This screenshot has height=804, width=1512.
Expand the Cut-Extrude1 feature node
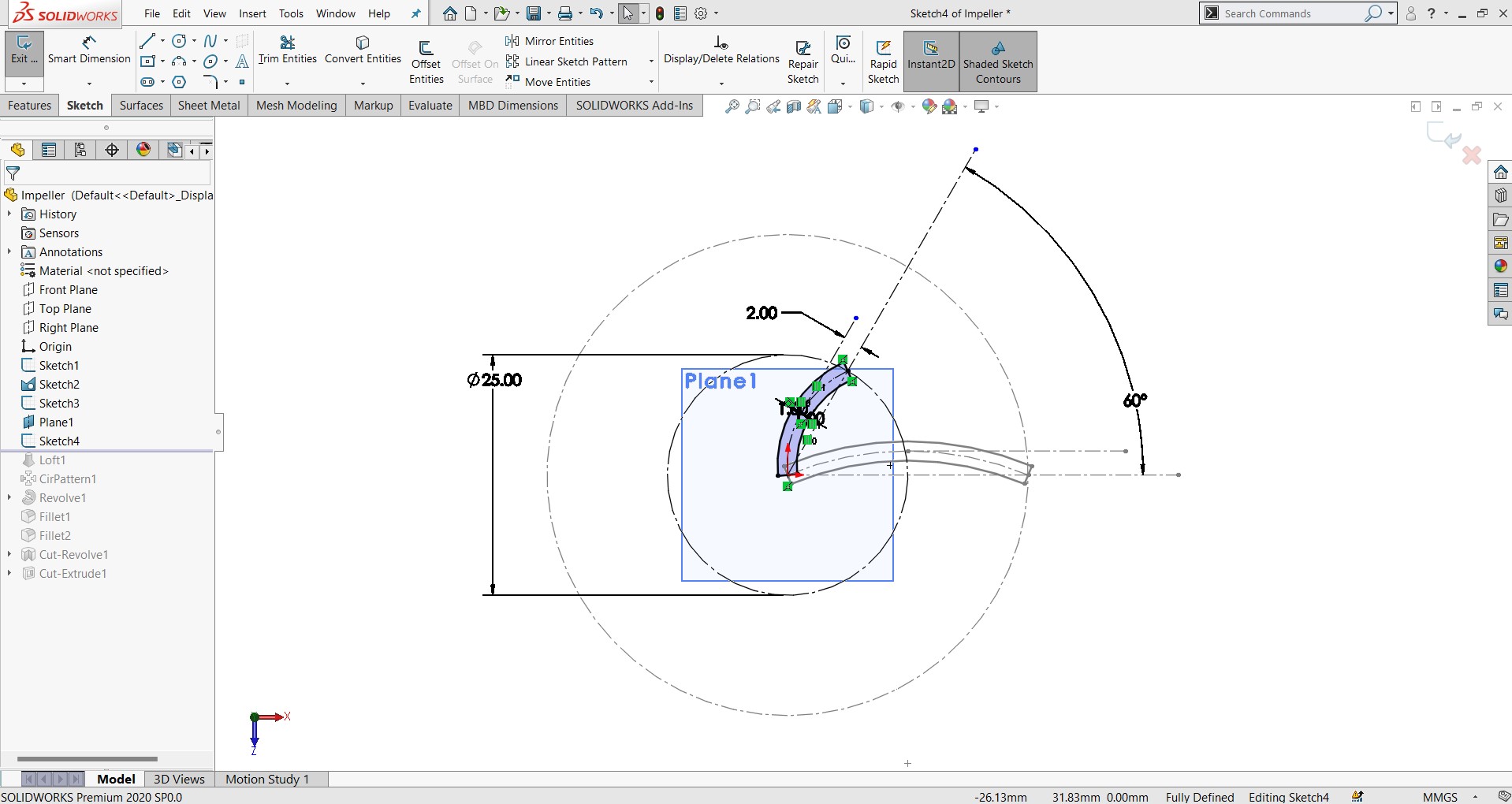pyautogui.click(x=9, y=574)
